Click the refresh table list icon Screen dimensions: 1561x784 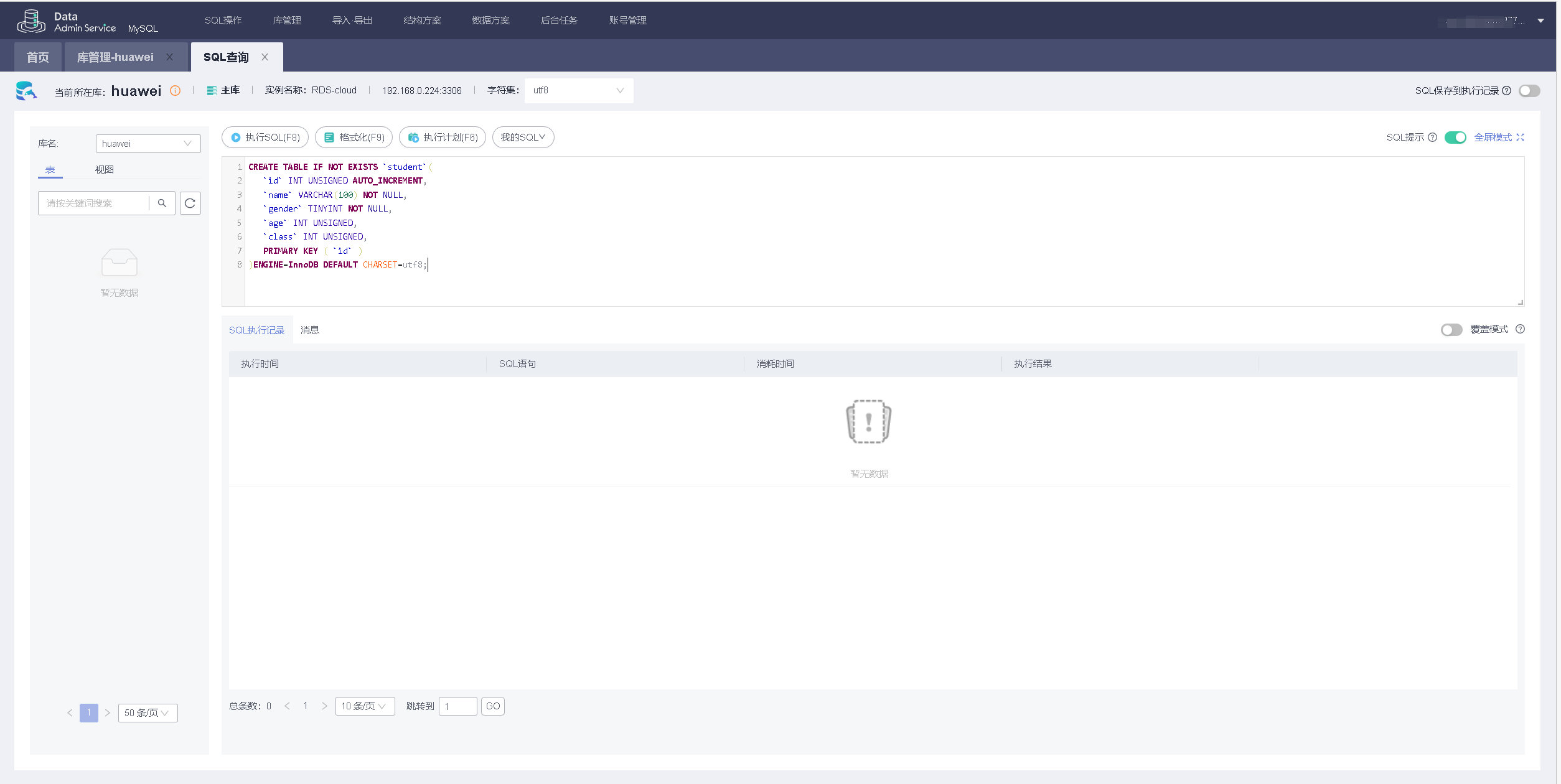click(x=190, y=203)
